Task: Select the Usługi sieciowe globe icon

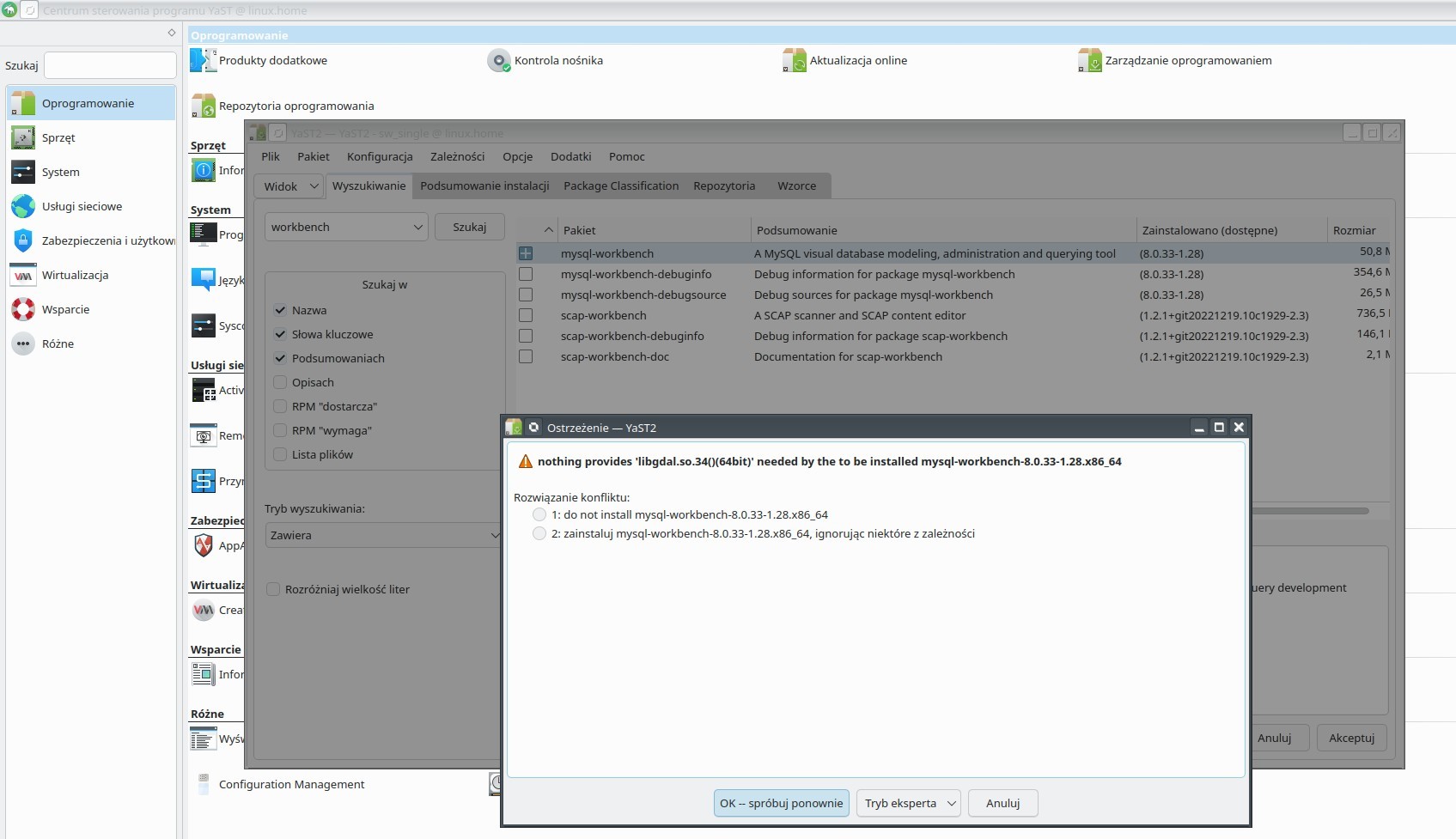Action: click(x=23, y=206)
